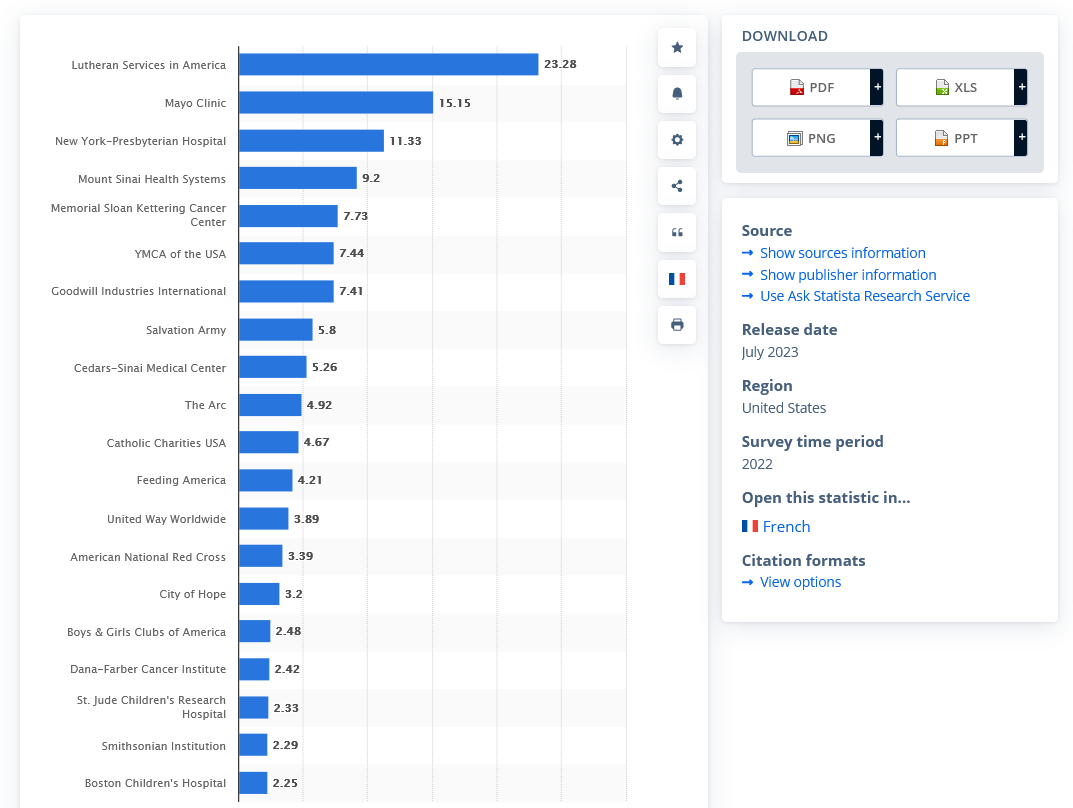View options for citation formats

[801, 582]
